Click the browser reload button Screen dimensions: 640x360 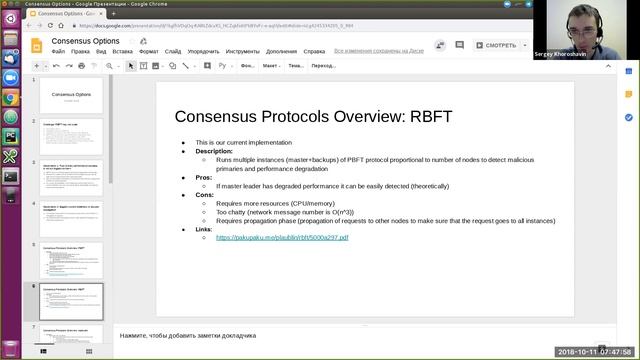[x=50, y=25]
